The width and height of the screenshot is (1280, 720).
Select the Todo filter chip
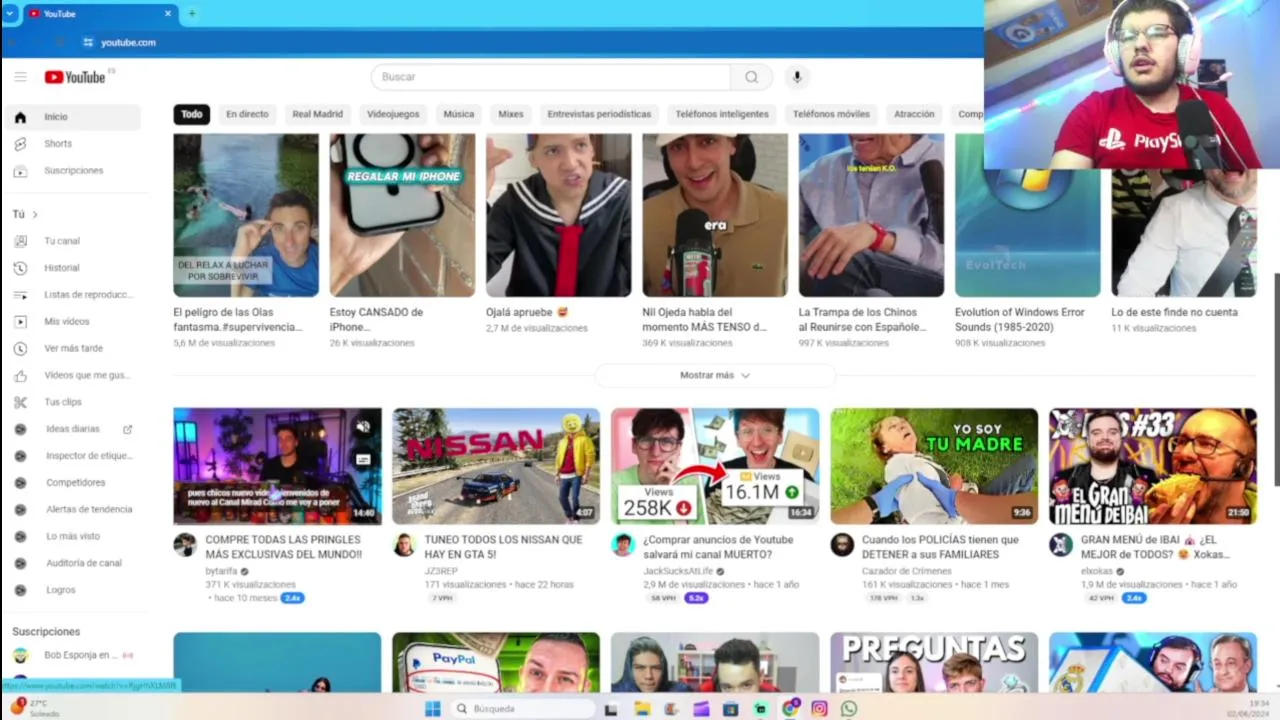tap(192, 114)
